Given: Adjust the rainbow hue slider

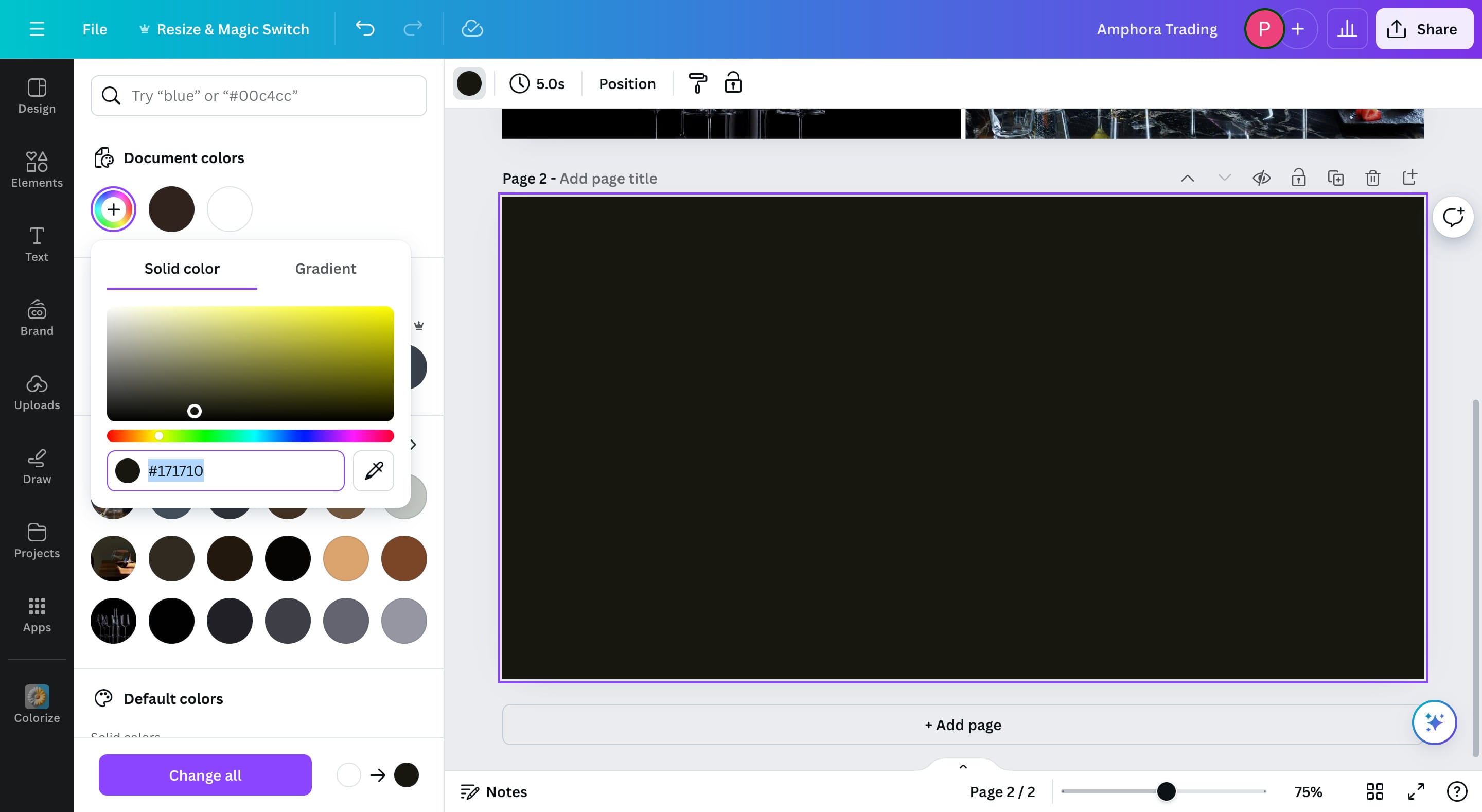Looking at the screenshot, I should click(250, 436).
